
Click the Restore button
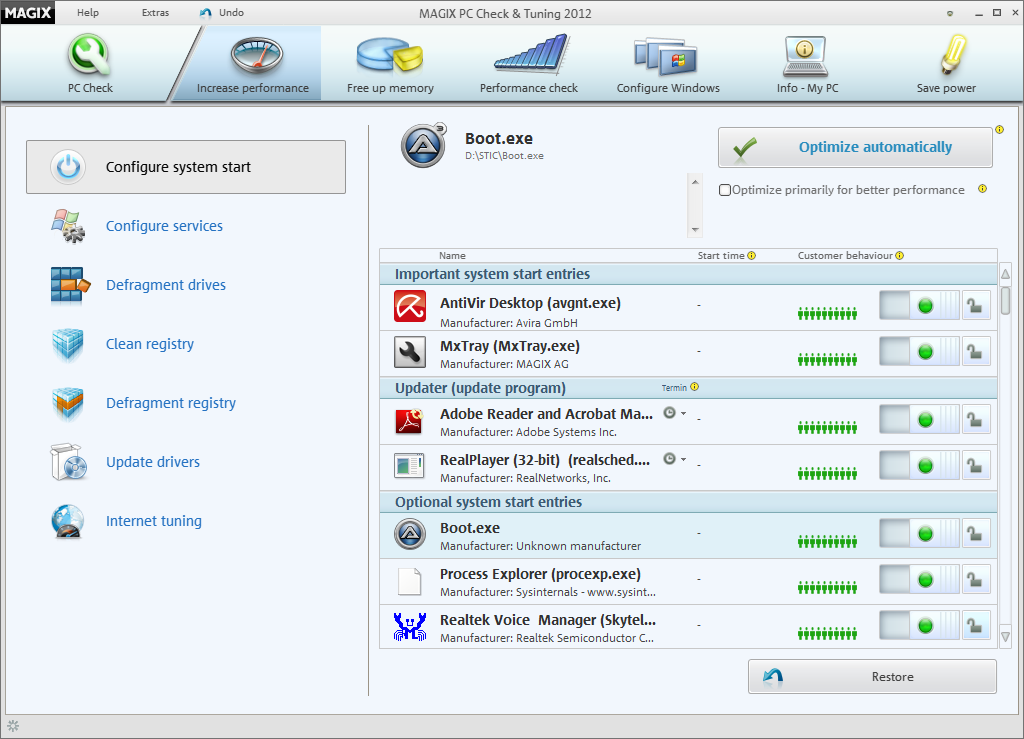pyautogui.click(x=872, y=676)
